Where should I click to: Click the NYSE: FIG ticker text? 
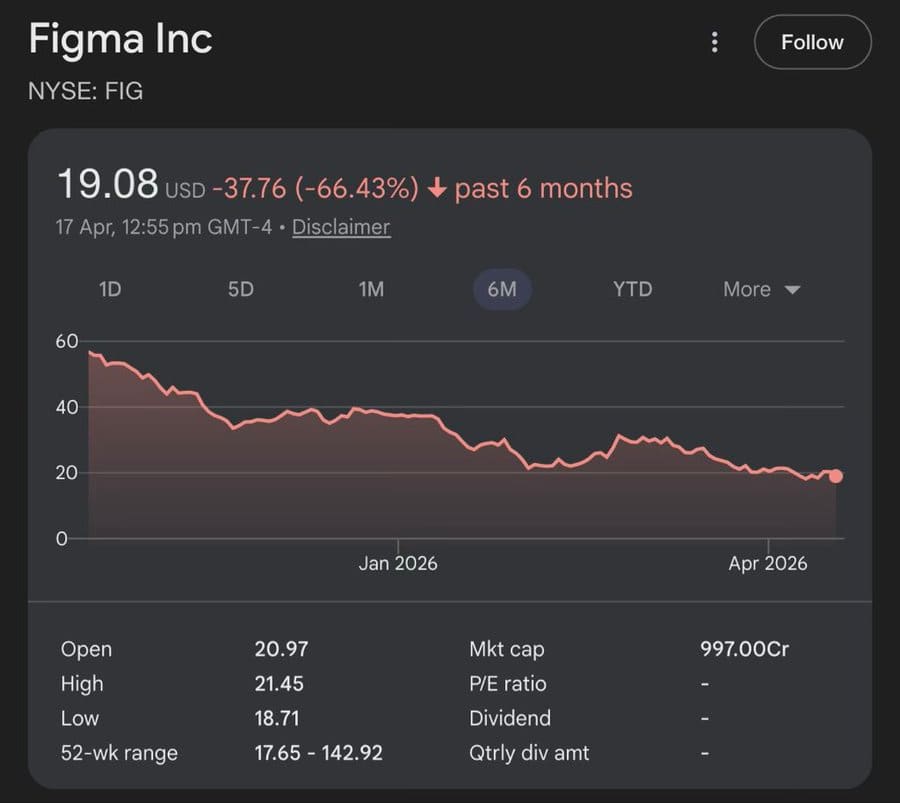pyautogui.click(x=86, y=91)
